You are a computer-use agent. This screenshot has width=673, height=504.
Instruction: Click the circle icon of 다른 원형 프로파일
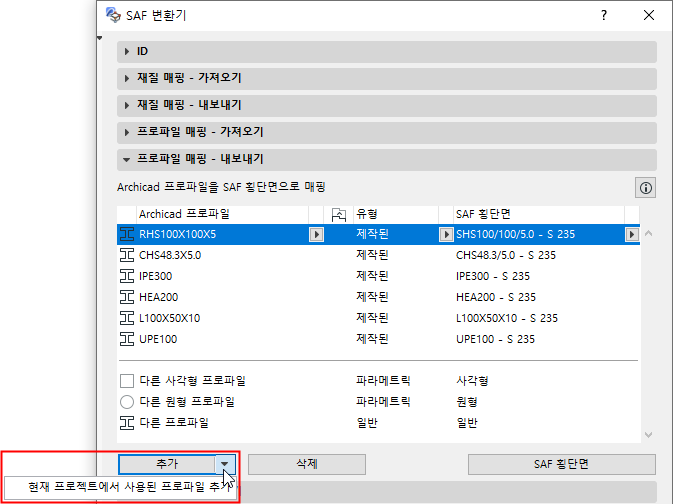[127, 402]
